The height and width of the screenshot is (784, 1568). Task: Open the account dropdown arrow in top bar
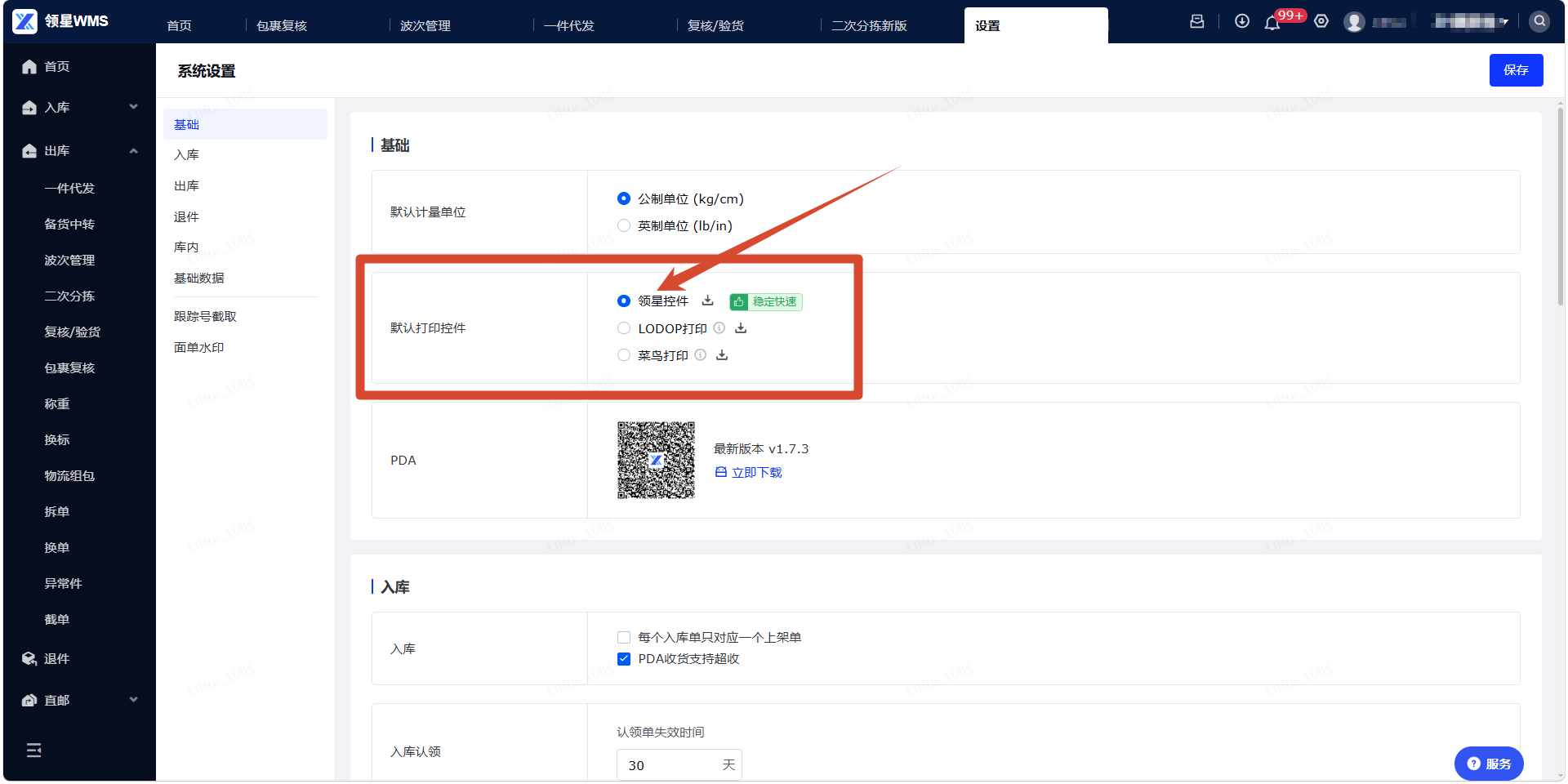pos(1504,22)
